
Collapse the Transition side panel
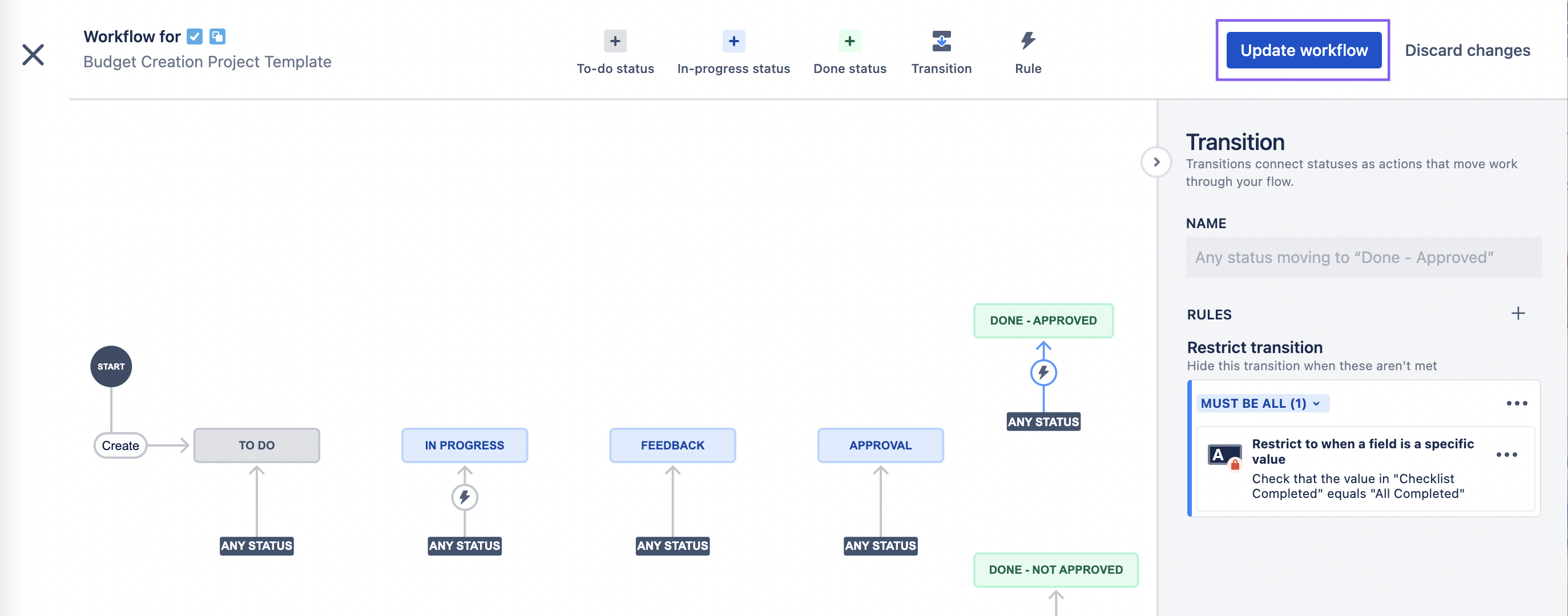[x=1156, y=163]
